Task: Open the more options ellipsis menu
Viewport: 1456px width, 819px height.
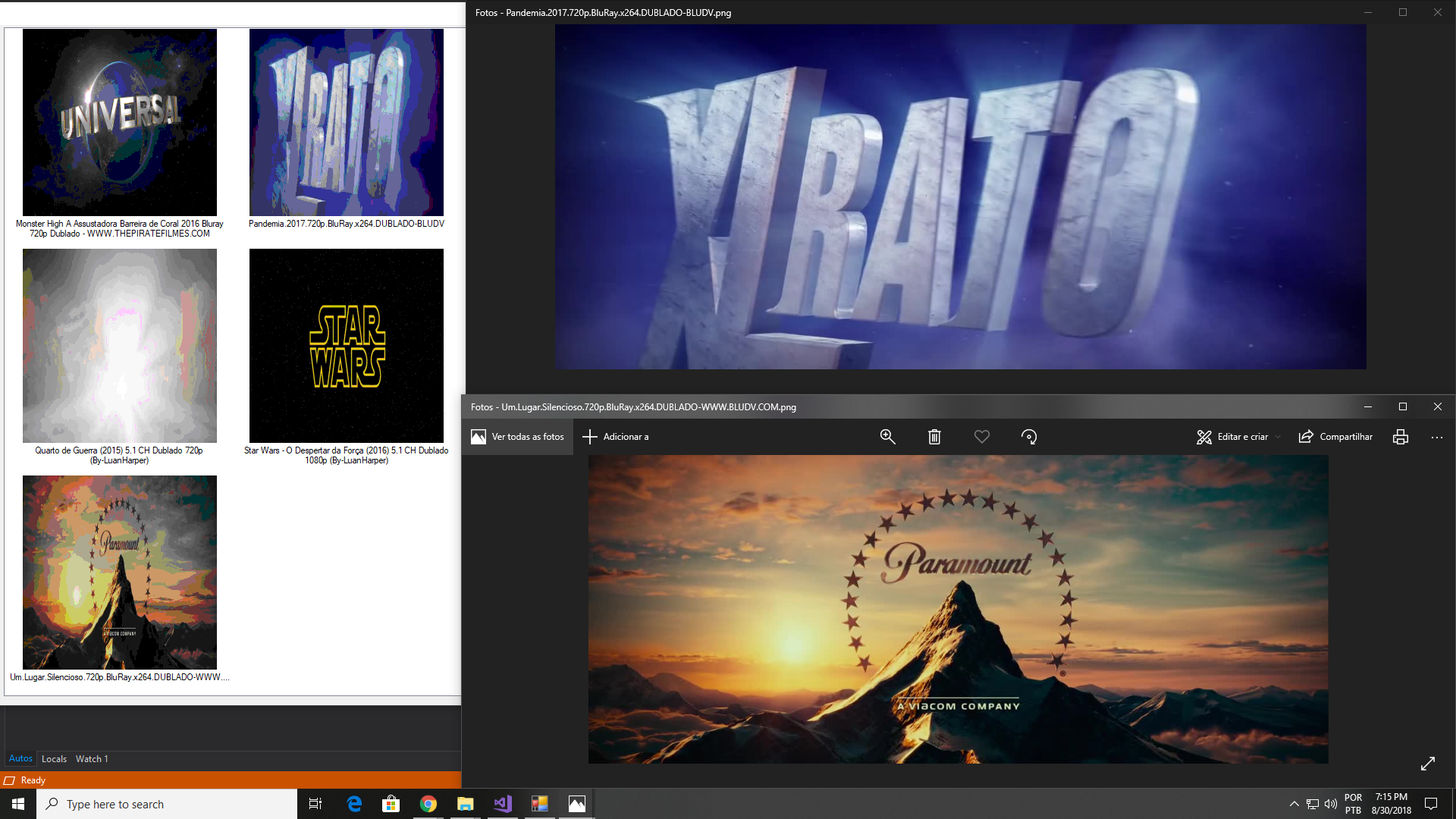Action: pos(1437,437)
